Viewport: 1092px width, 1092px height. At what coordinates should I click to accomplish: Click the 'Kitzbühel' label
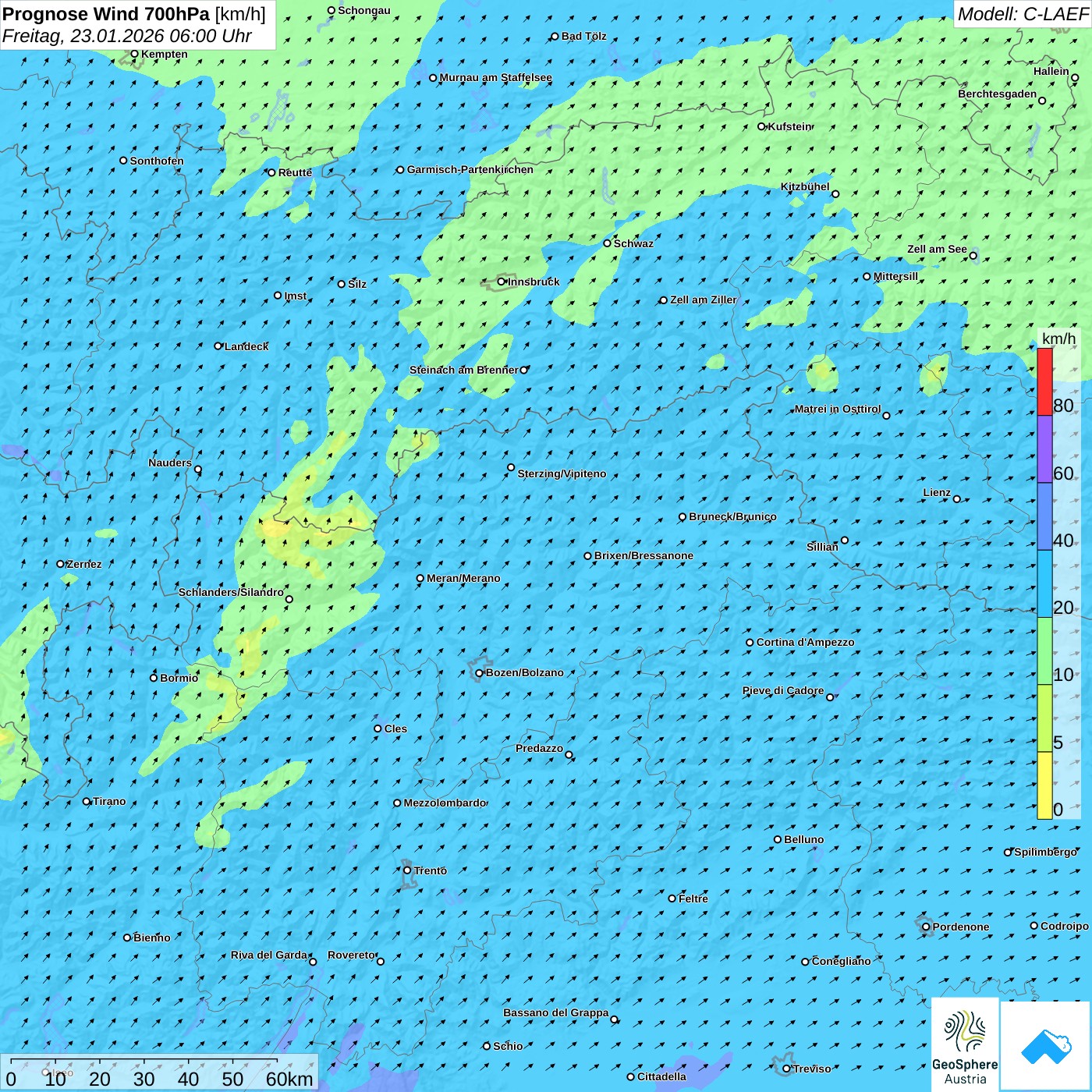pyautogui.click(x=805, y=186)
